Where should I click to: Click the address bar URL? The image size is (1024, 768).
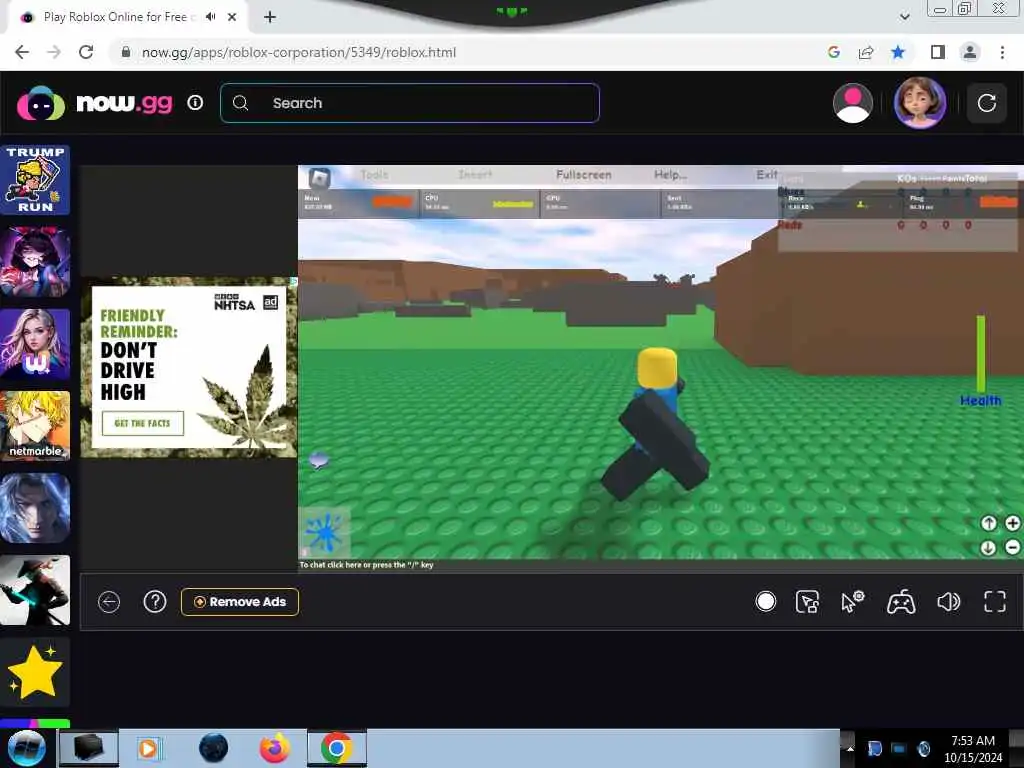click(298, 52)
